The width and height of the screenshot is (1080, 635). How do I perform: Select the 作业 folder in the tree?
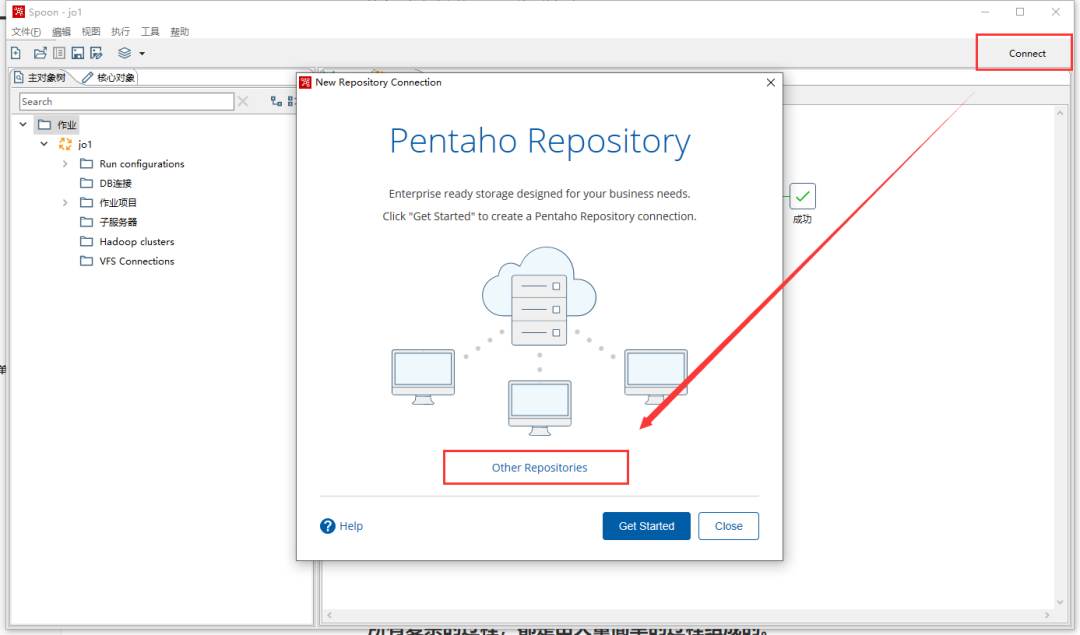(x=56, y=125)
